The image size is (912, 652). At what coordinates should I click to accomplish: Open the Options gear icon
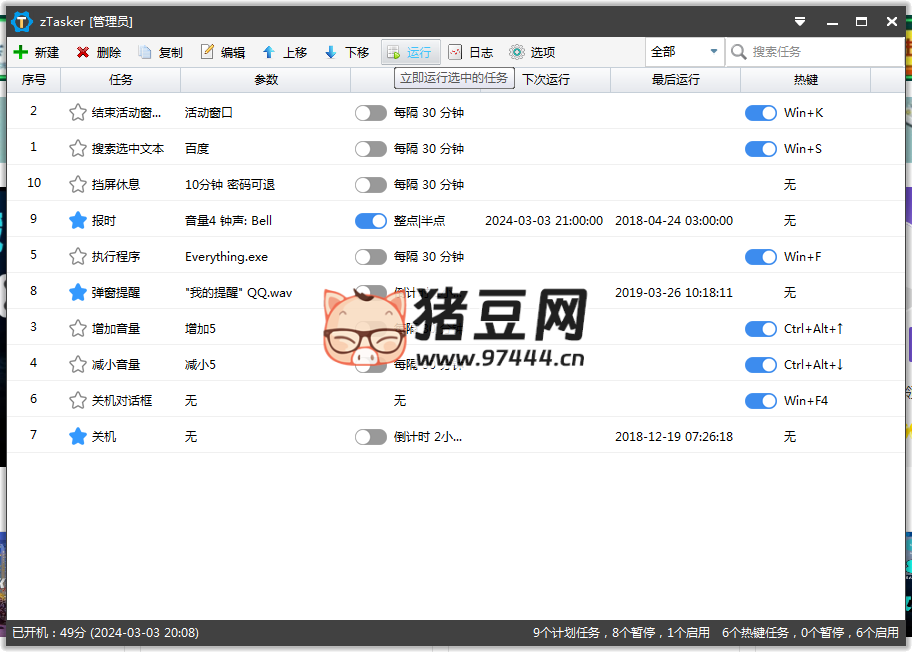(x=517, y=52)
